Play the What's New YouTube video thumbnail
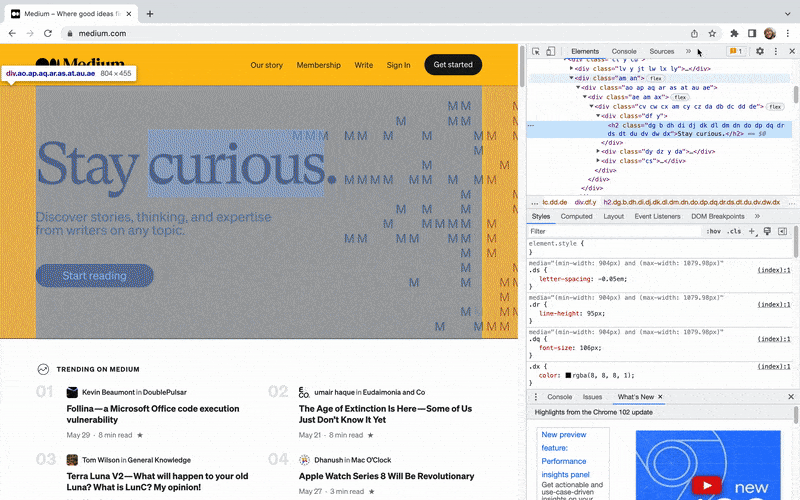Screen dimensions: 800x500 pos(706,485)
